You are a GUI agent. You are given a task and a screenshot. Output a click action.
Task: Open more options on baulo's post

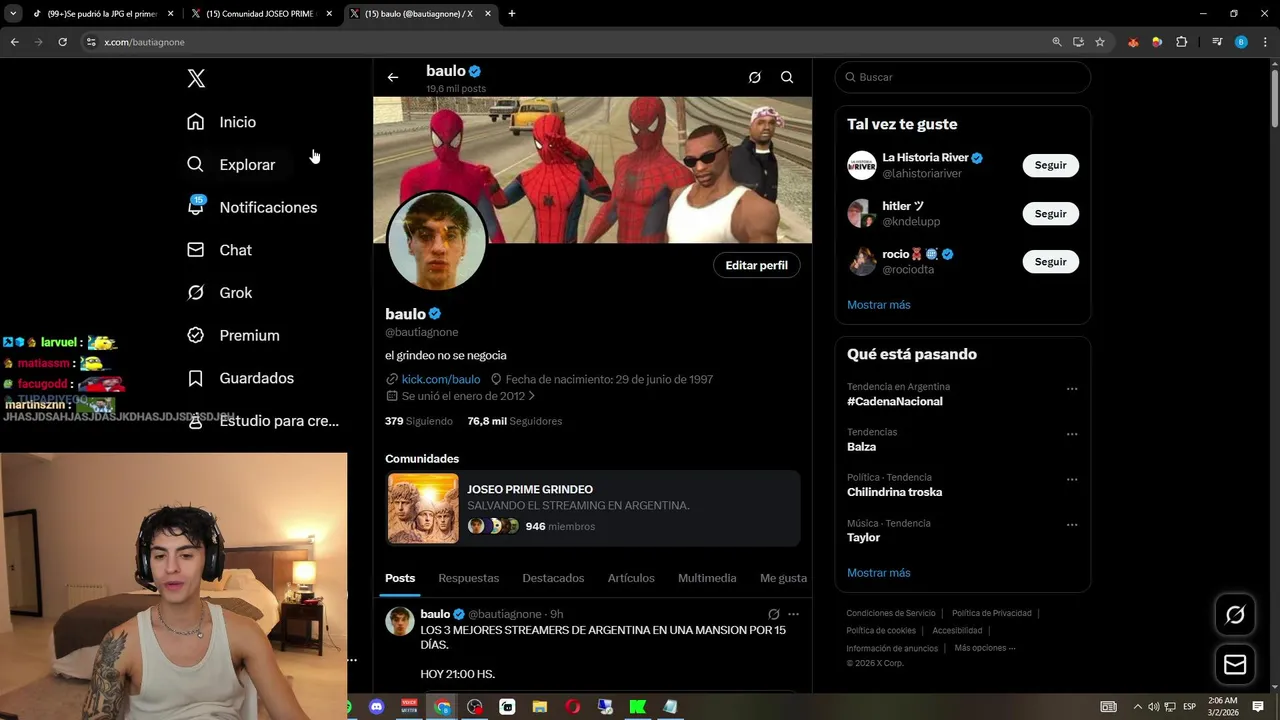pyautogui.click(x=793, y=614)
